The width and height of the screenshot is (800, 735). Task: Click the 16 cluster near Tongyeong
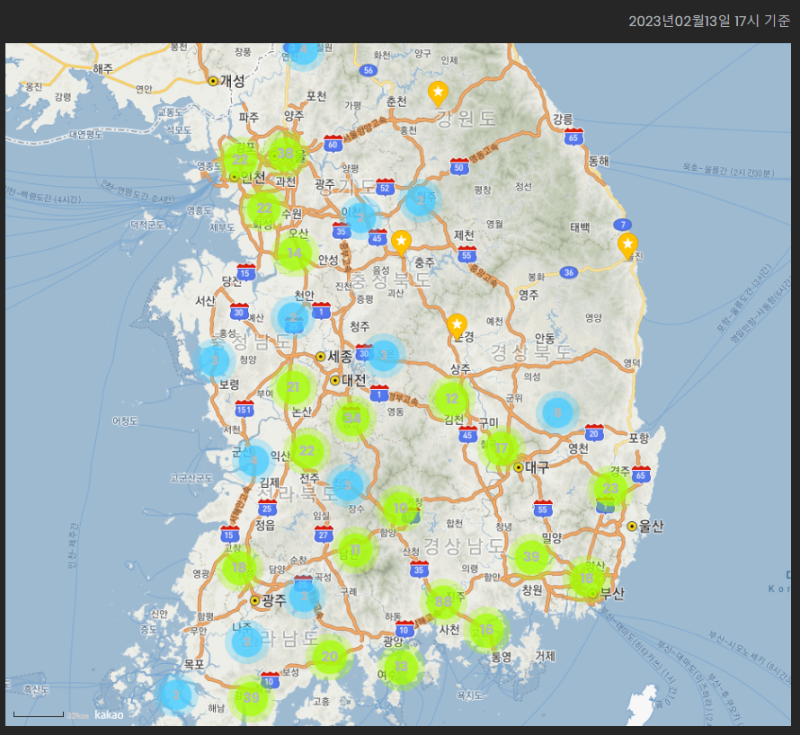point(487,630)
